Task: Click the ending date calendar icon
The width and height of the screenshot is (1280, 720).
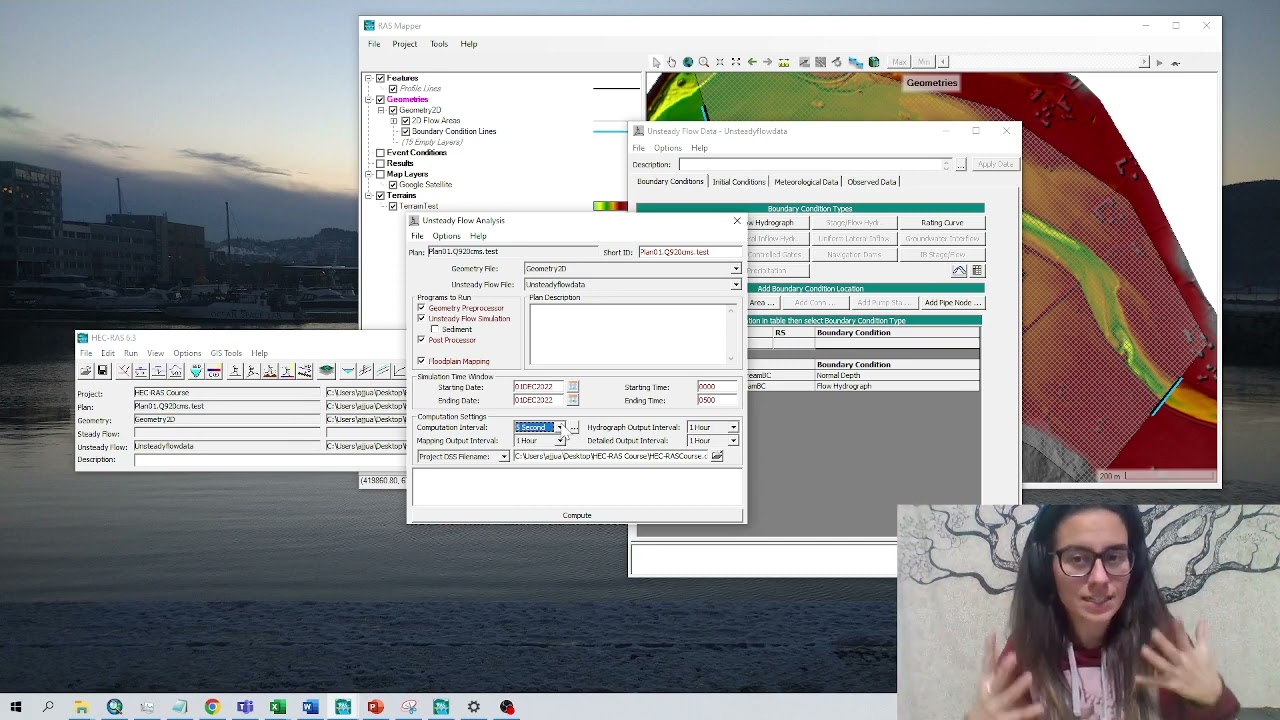Action: pyautogui.click(x=573, y=400)
